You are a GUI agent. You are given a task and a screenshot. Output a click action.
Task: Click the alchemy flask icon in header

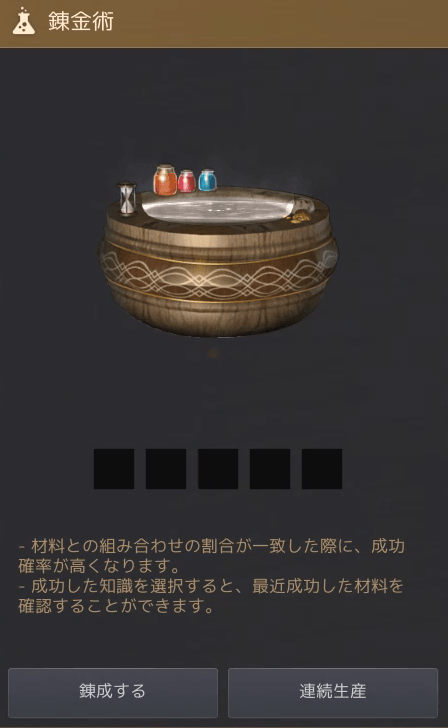pos(24,21)
